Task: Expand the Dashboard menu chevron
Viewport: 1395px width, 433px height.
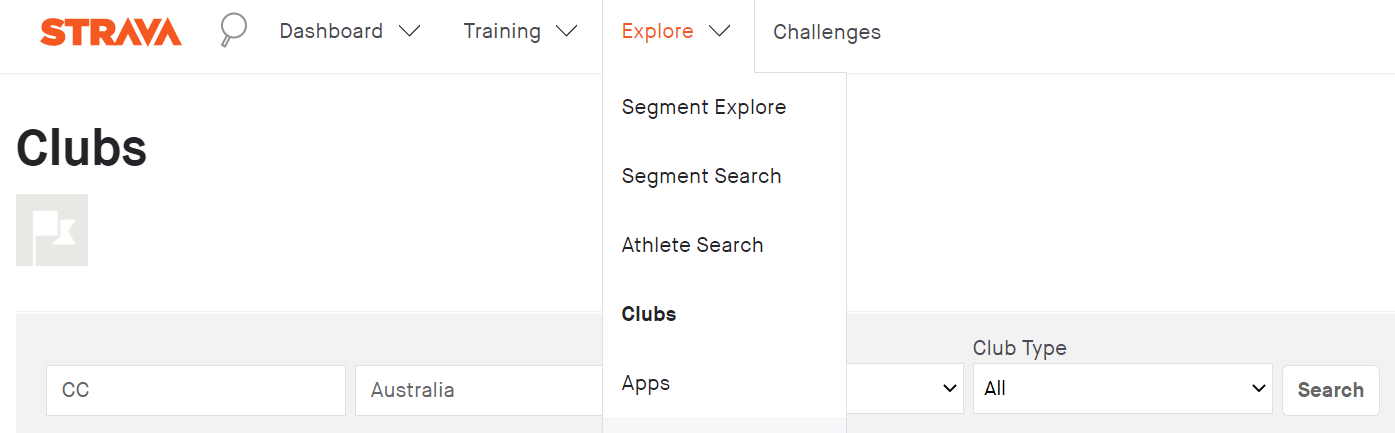Action: [409, 31]
